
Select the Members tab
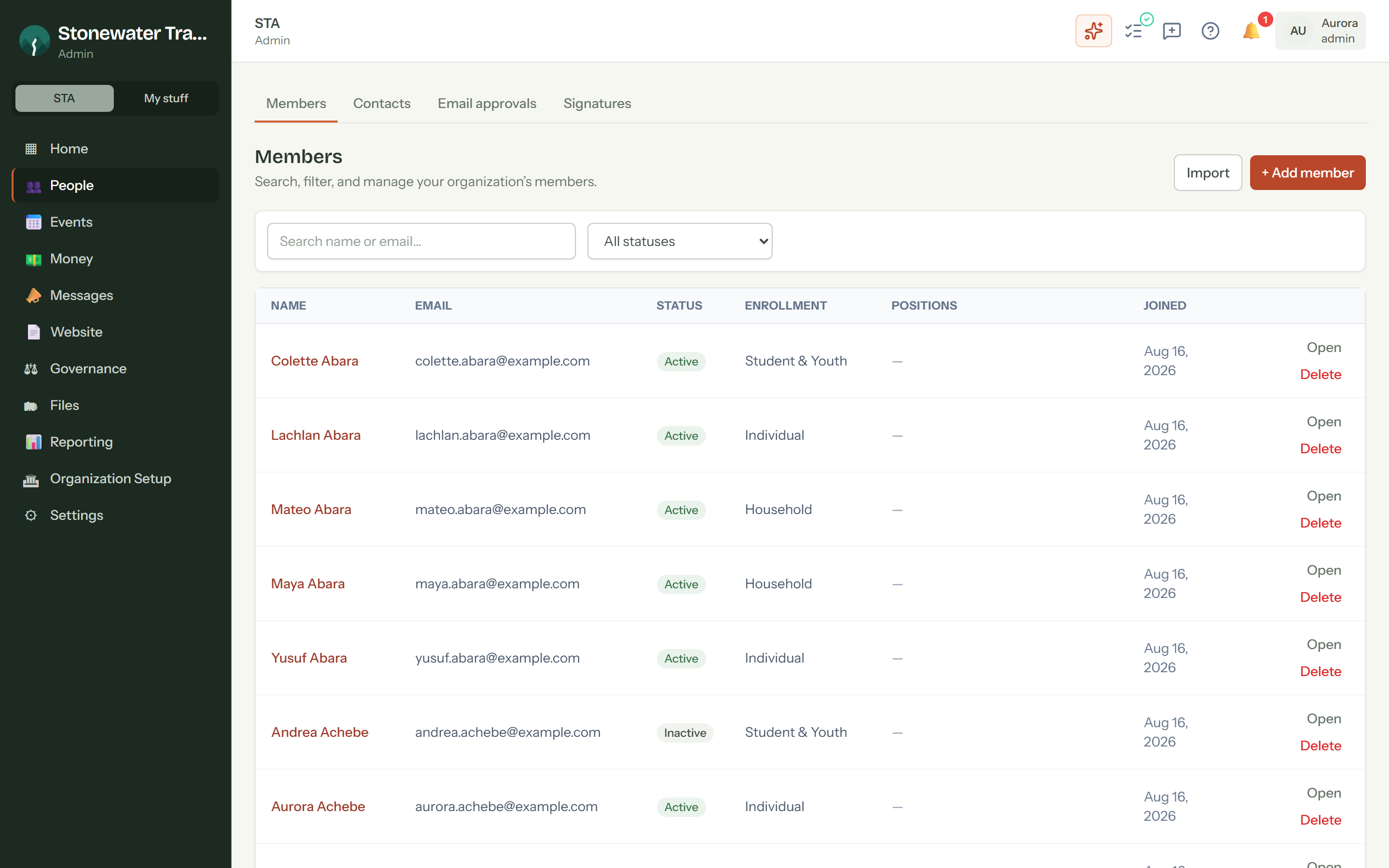[x=296, y=103]
